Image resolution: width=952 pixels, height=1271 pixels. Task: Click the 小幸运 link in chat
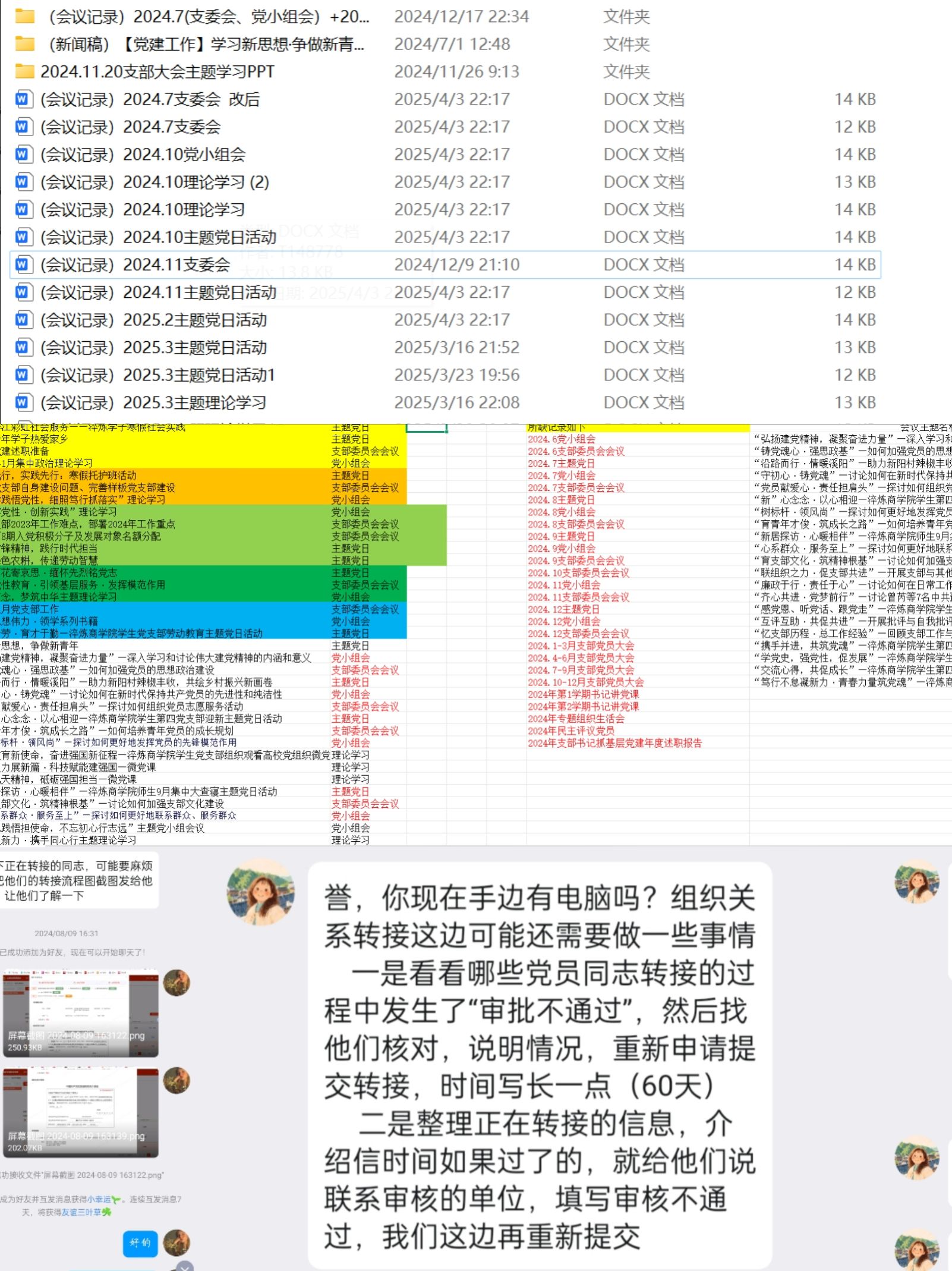click(x=99, y=1199)
